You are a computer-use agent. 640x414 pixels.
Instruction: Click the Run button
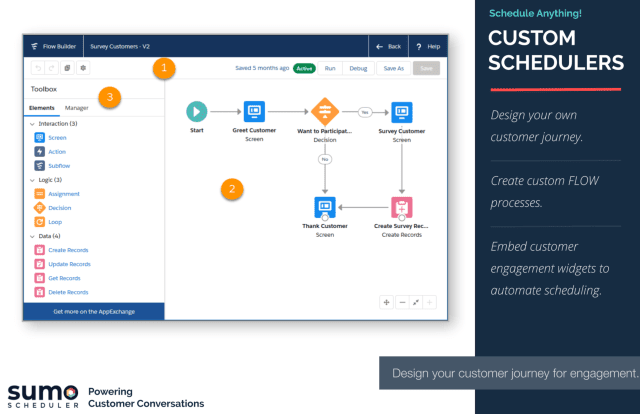[x=330, y=69]
